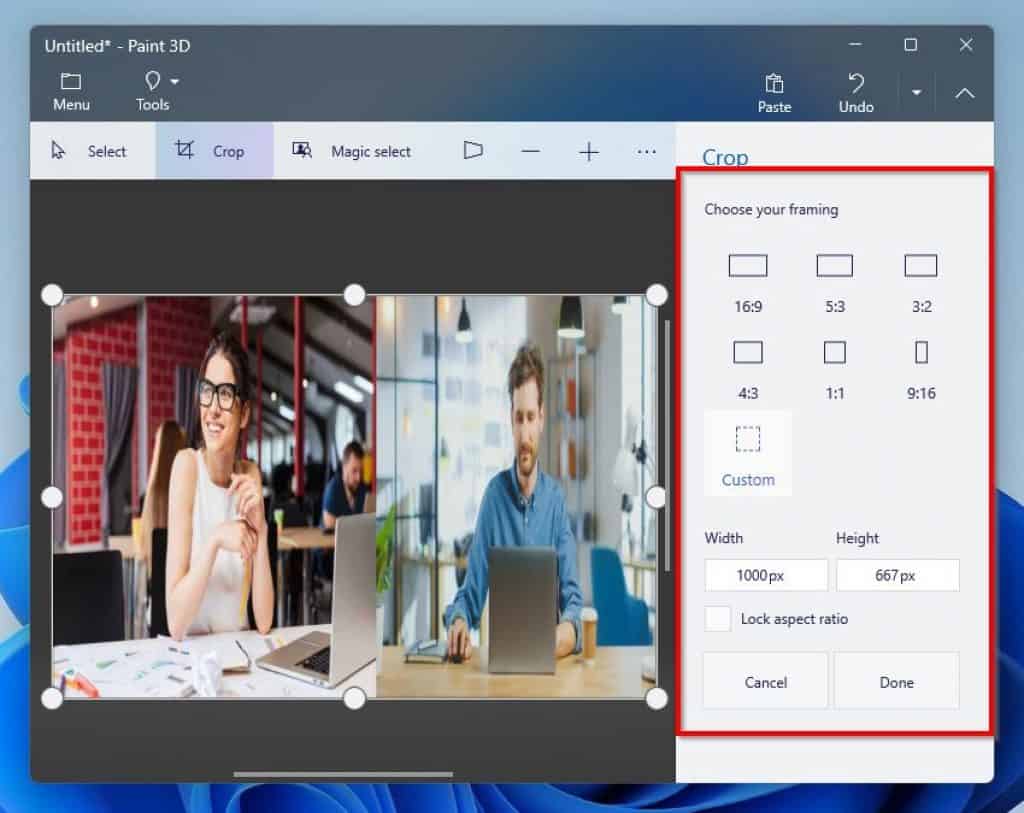
Task: Cancel the crop operation
Action: 765,682
